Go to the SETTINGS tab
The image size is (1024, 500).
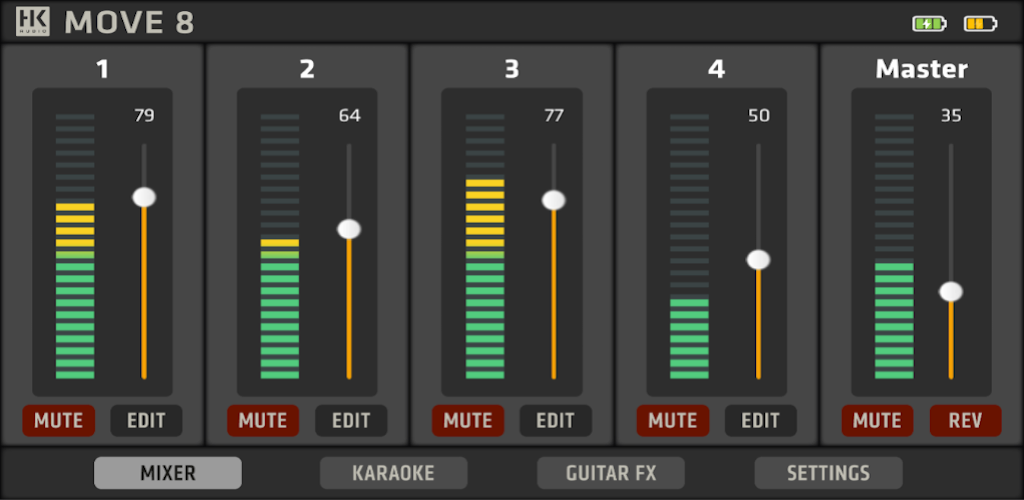coord(829,473)
